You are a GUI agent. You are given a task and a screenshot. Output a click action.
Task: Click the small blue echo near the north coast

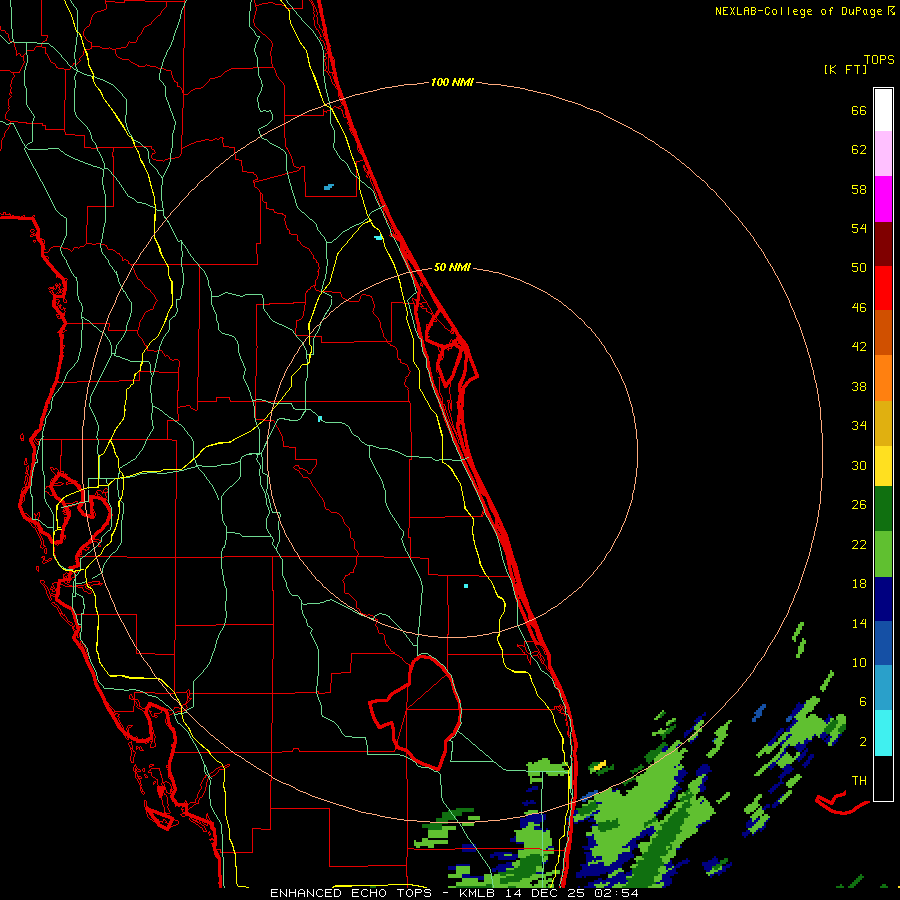point(328,187)
